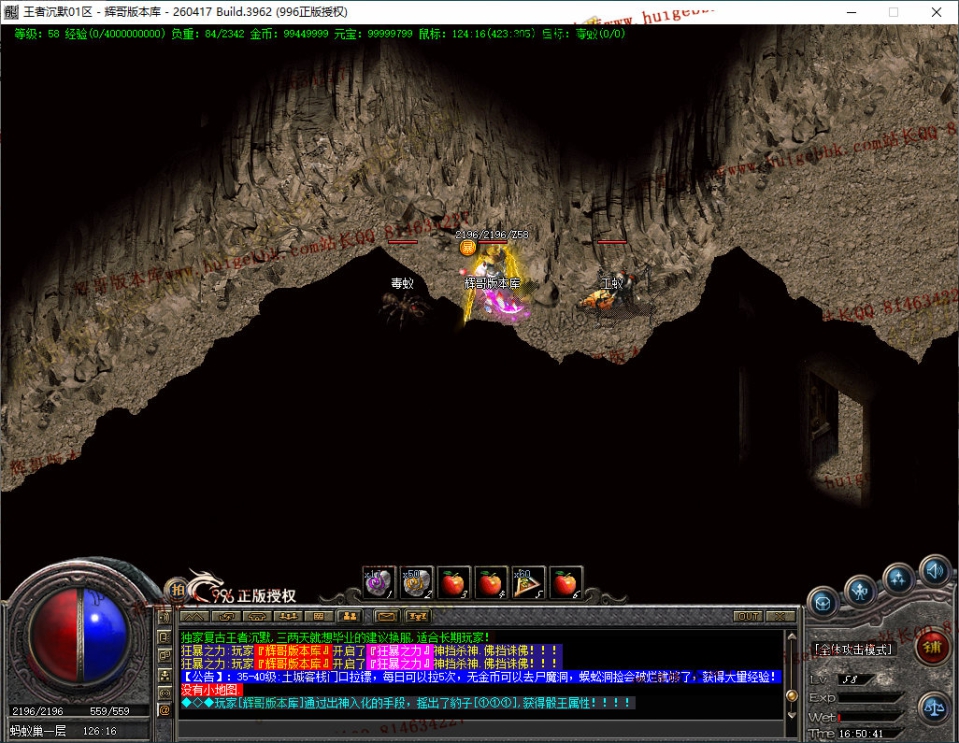Click the chat text input field

[480, 728]
